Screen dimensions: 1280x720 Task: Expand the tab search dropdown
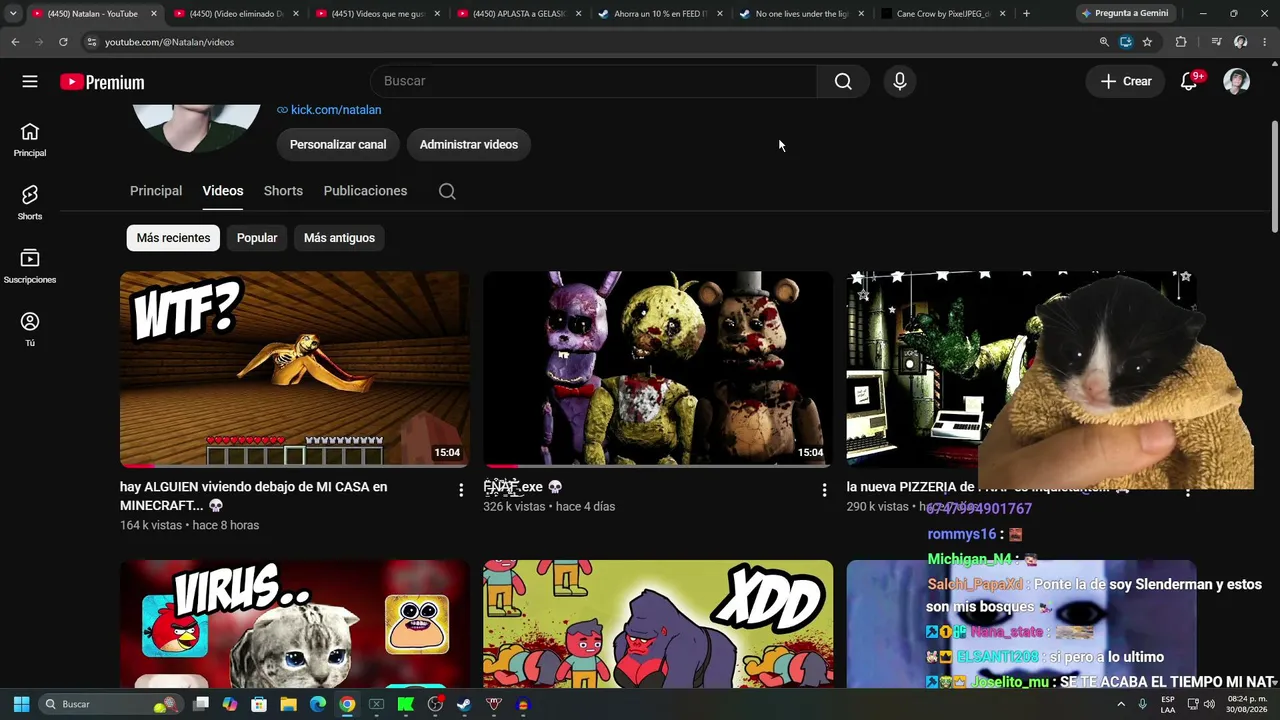[13, 14]
